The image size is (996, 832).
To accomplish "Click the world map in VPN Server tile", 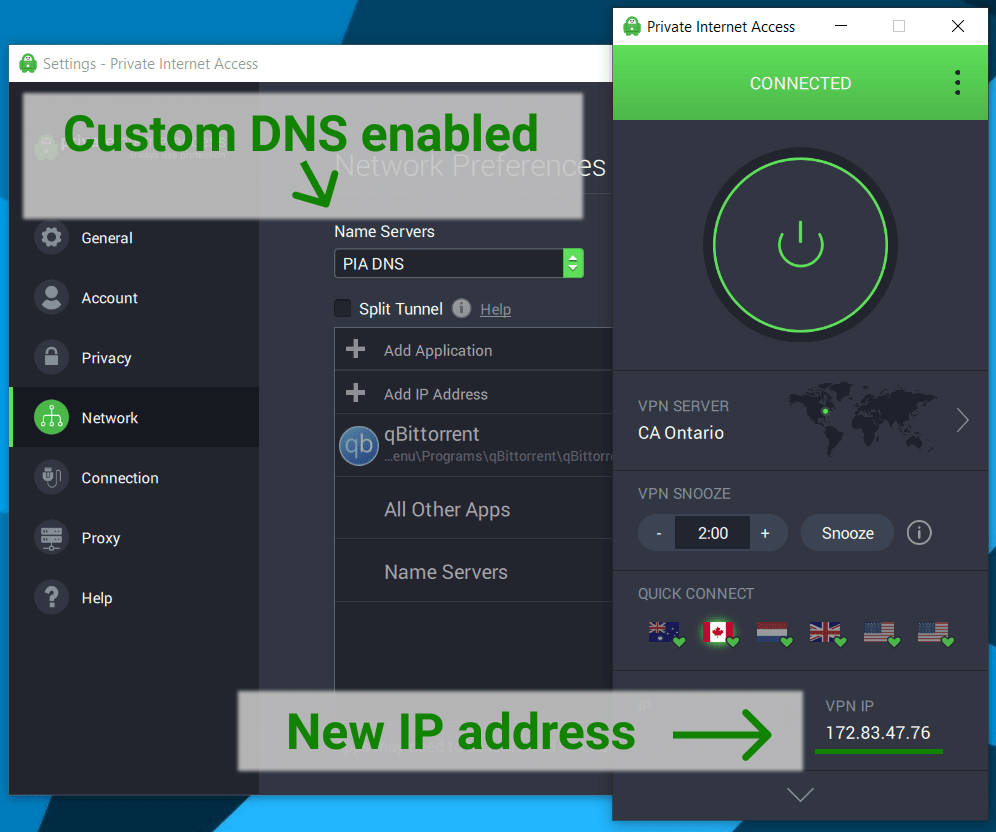I will click(x=862, y=418).
